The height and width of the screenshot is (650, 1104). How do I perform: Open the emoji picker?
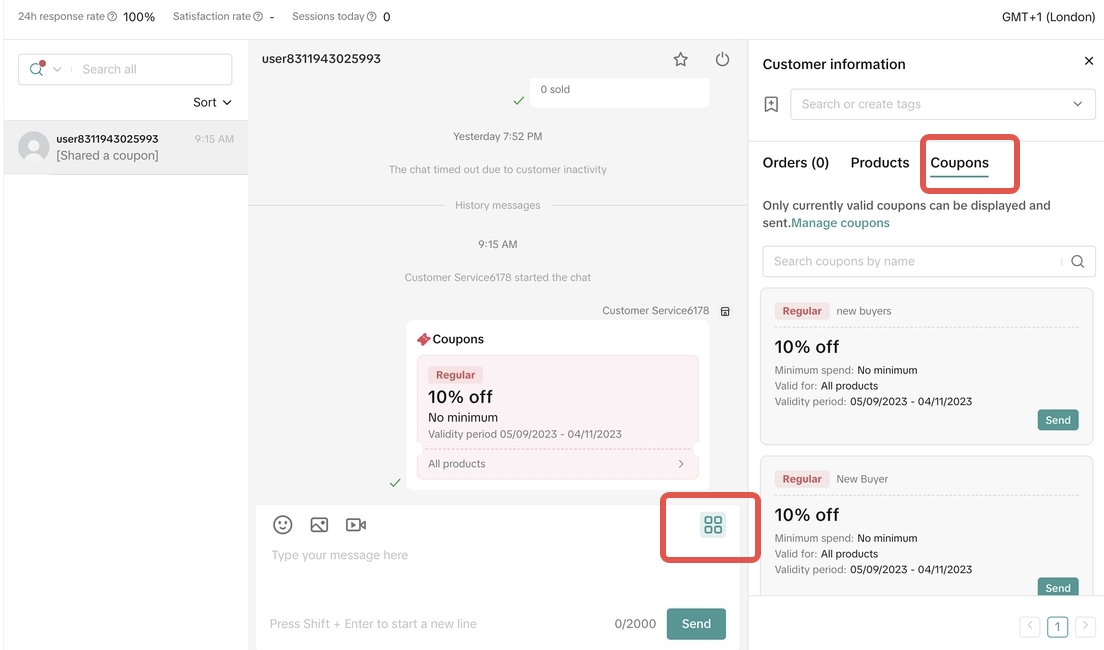pyautogui.click(x=283, y=525)
